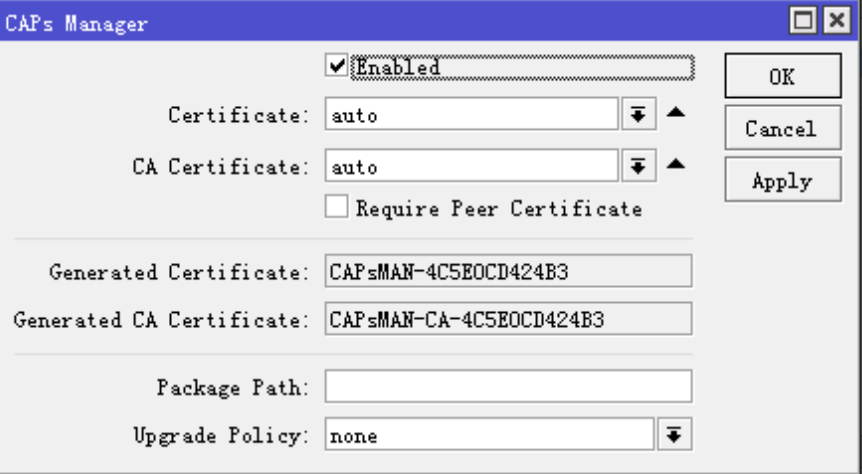862x474 pixels.
Task: Click the Enabled label text
Action: point(398,67)
